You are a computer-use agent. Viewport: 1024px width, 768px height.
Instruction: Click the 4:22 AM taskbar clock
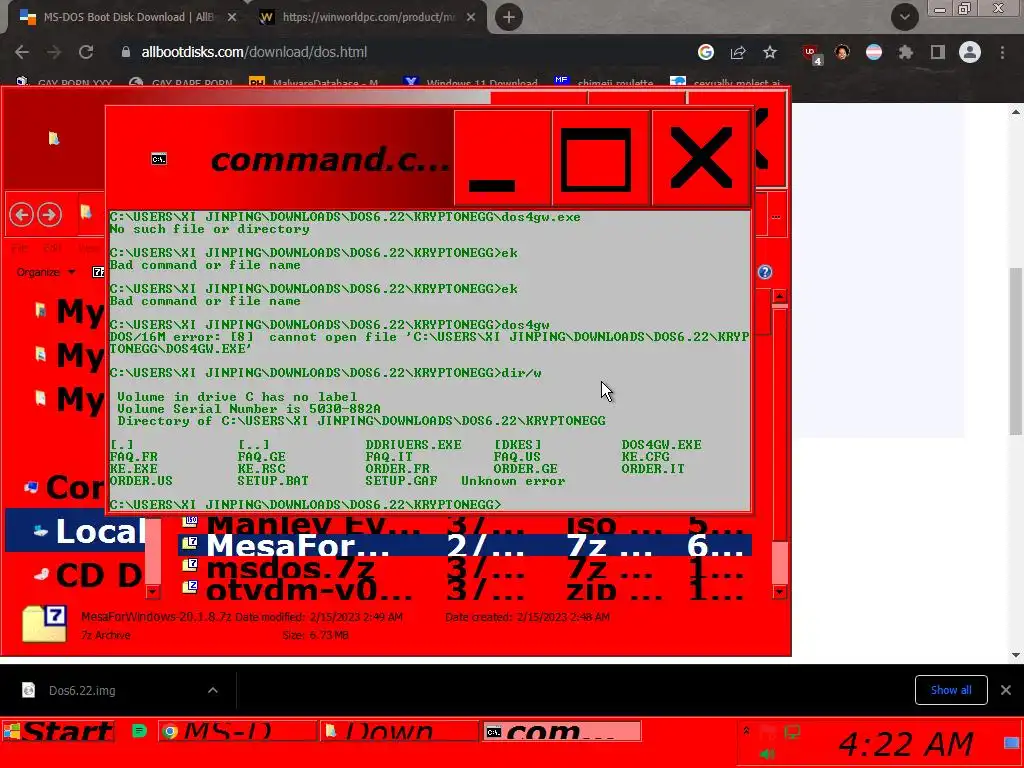[905, 744]
